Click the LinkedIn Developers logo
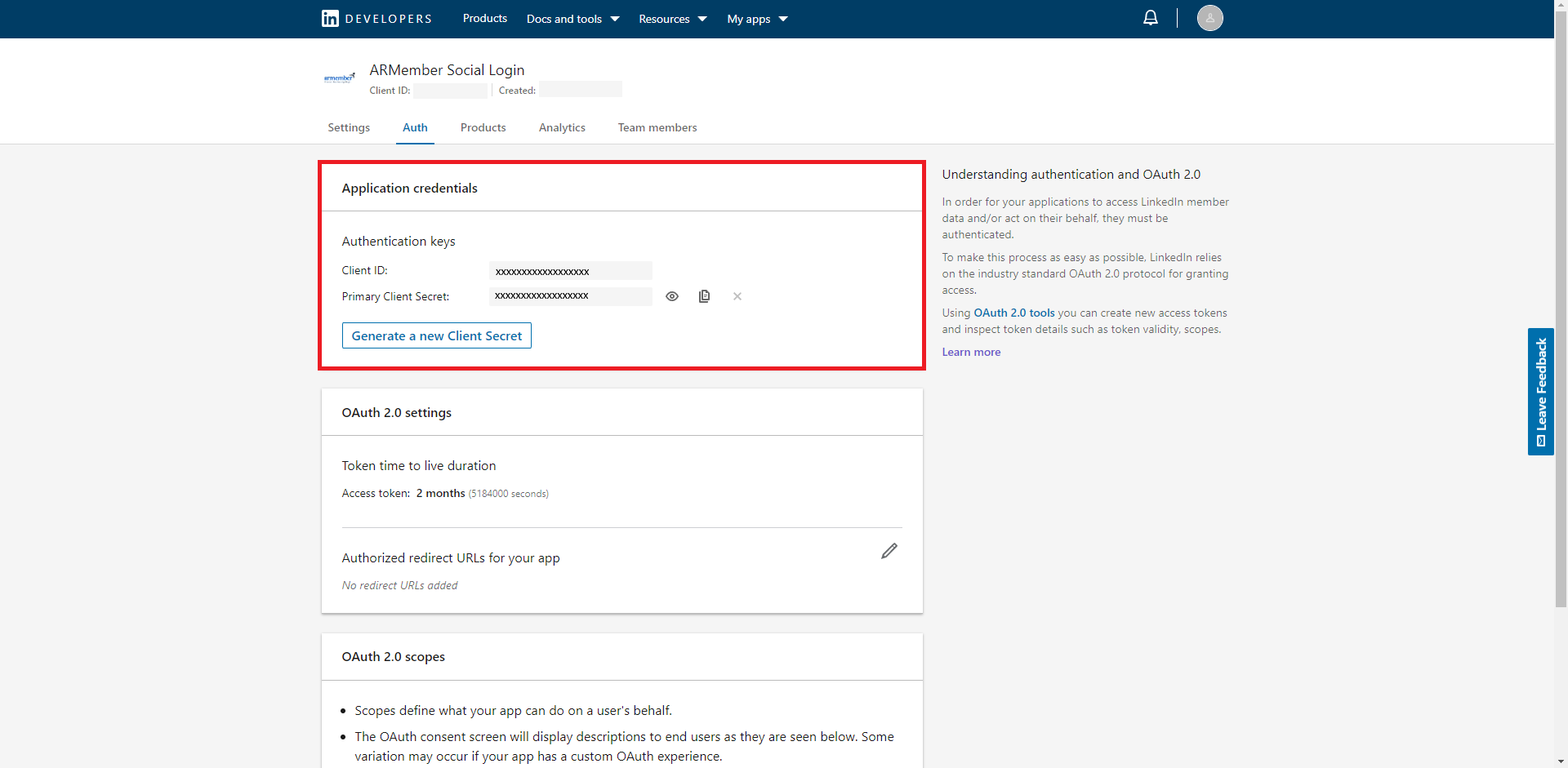The width and height of the screenshot is (1568, 768). [x=376, y=19]
